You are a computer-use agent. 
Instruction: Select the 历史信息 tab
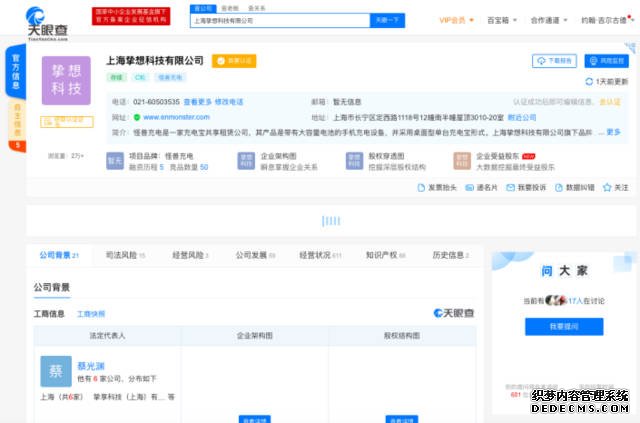[x=451, y=255]
